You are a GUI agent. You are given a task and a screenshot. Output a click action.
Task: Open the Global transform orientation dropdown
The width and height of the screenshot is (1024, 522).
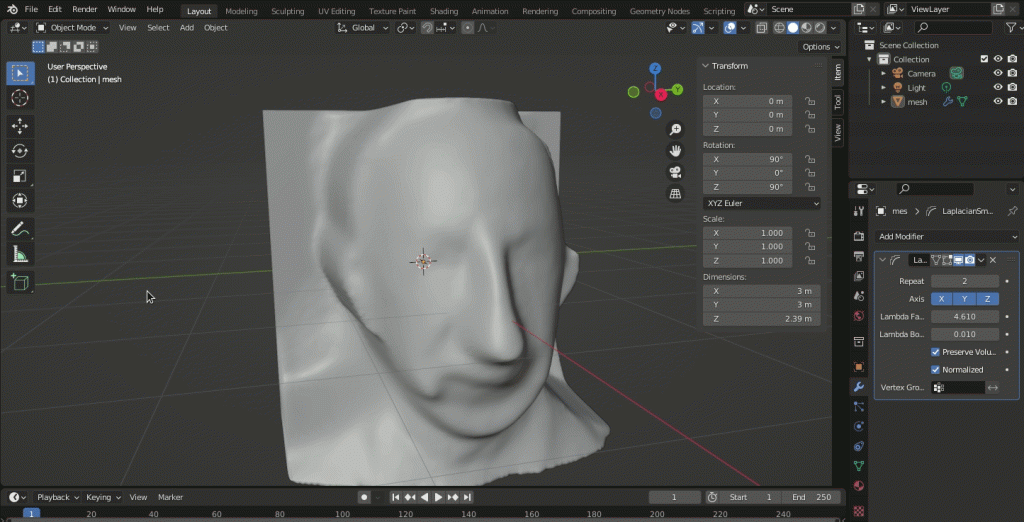pos(362,27)
